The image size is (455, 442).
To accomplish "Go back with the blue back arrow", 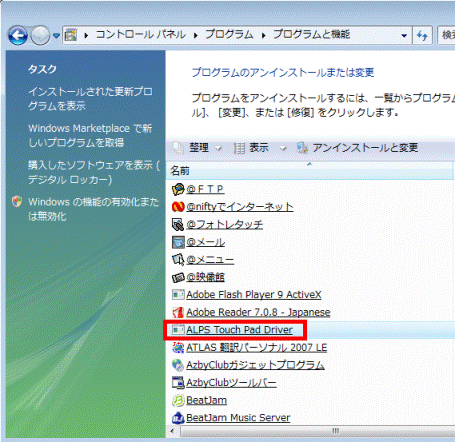I will click(x=18, y=35).
